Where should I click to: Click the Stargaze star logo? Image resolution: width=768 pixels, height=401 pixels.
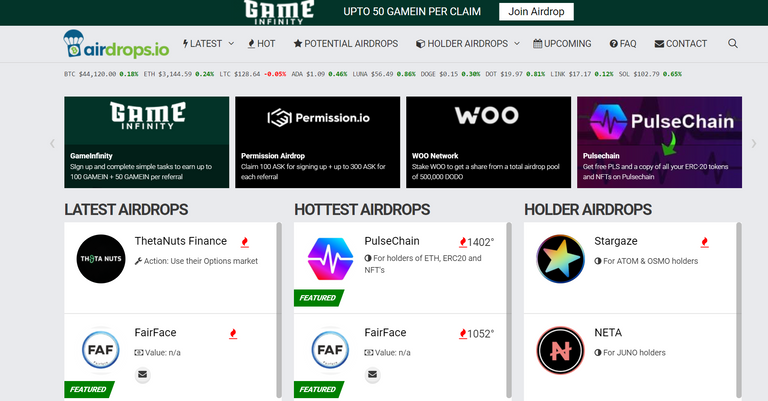click(x=560, y=259)
